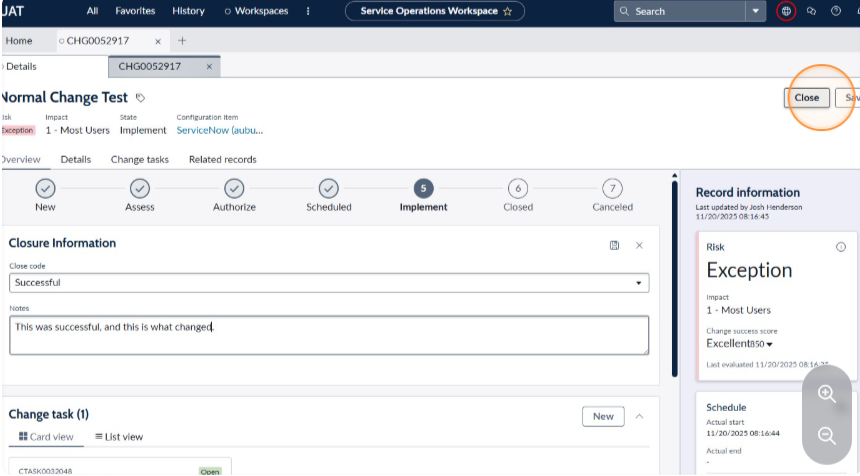Open the ServiceNow configuration item link
Screen dimensions: 860x476
coord(219,130)
